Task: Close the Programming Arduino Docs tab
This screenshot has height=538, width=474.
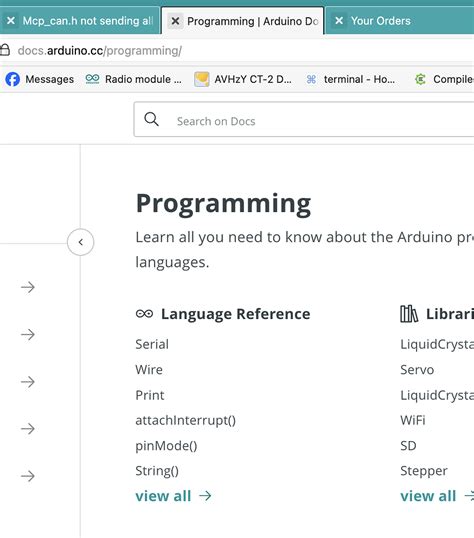Action: (x=175, y=21)
